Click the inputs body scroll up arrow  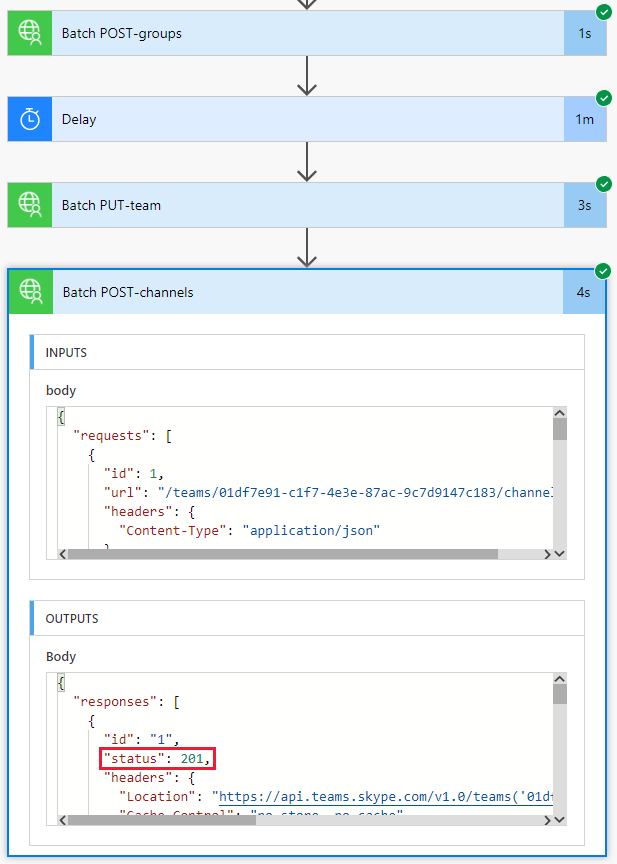(560, 413)
